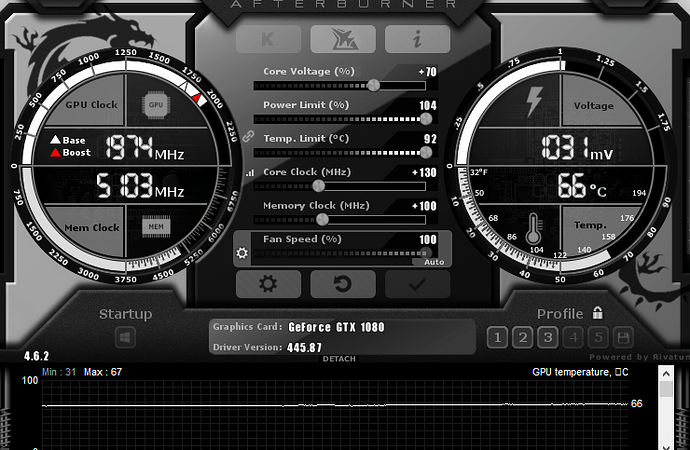Click the GPU chip icon in clock gauge

[x=156, y=105]
